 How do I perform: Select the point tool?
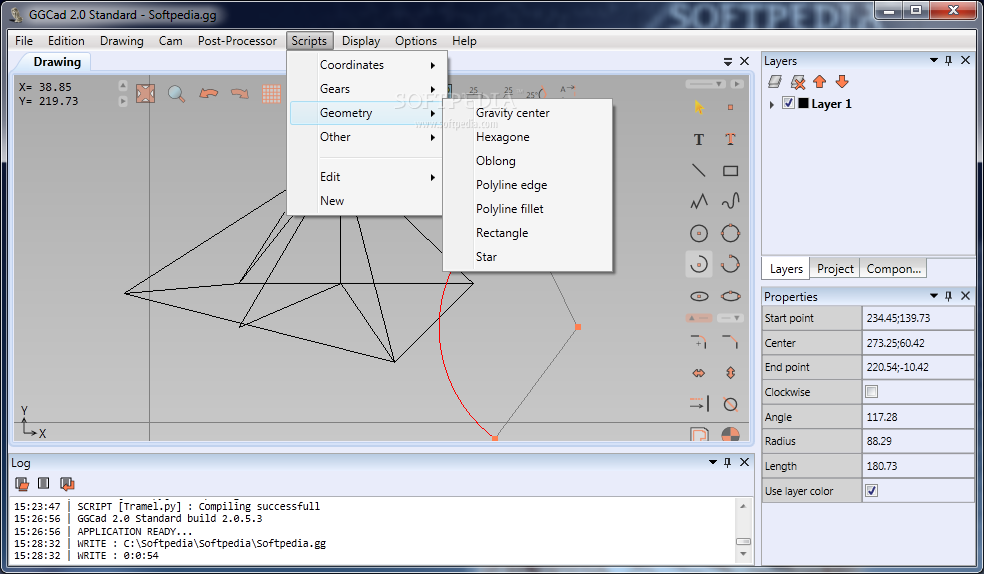click(x=730, y=107)
